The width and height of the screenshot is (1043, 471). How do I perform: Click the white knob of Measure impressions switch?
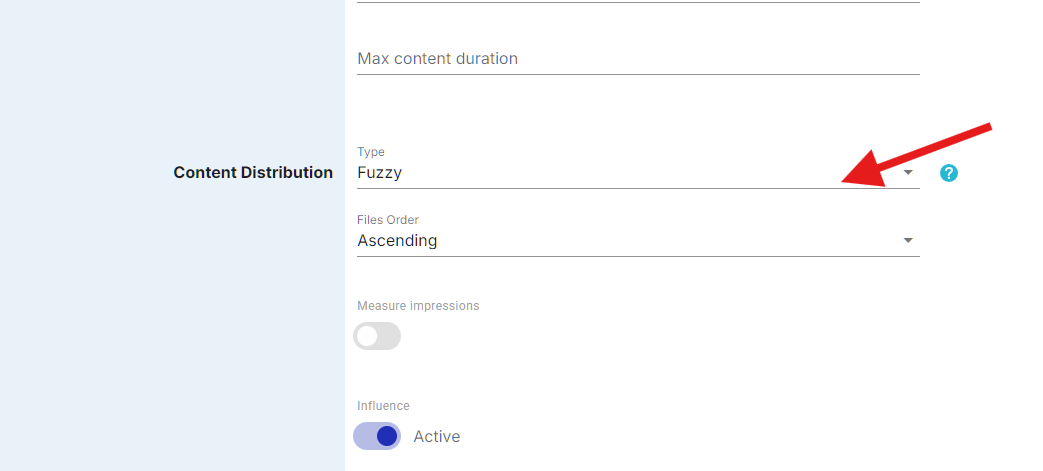coord(367,336)
